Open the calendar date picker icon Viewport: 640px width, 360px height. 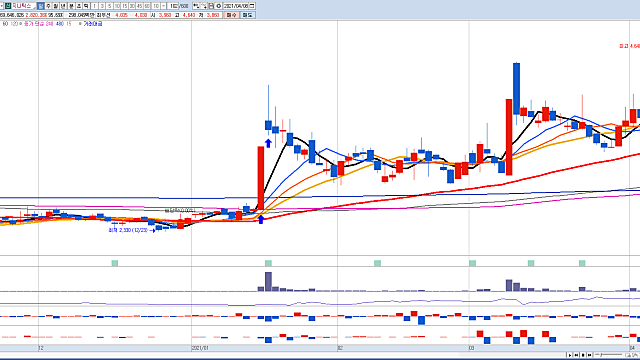[252, 6]
